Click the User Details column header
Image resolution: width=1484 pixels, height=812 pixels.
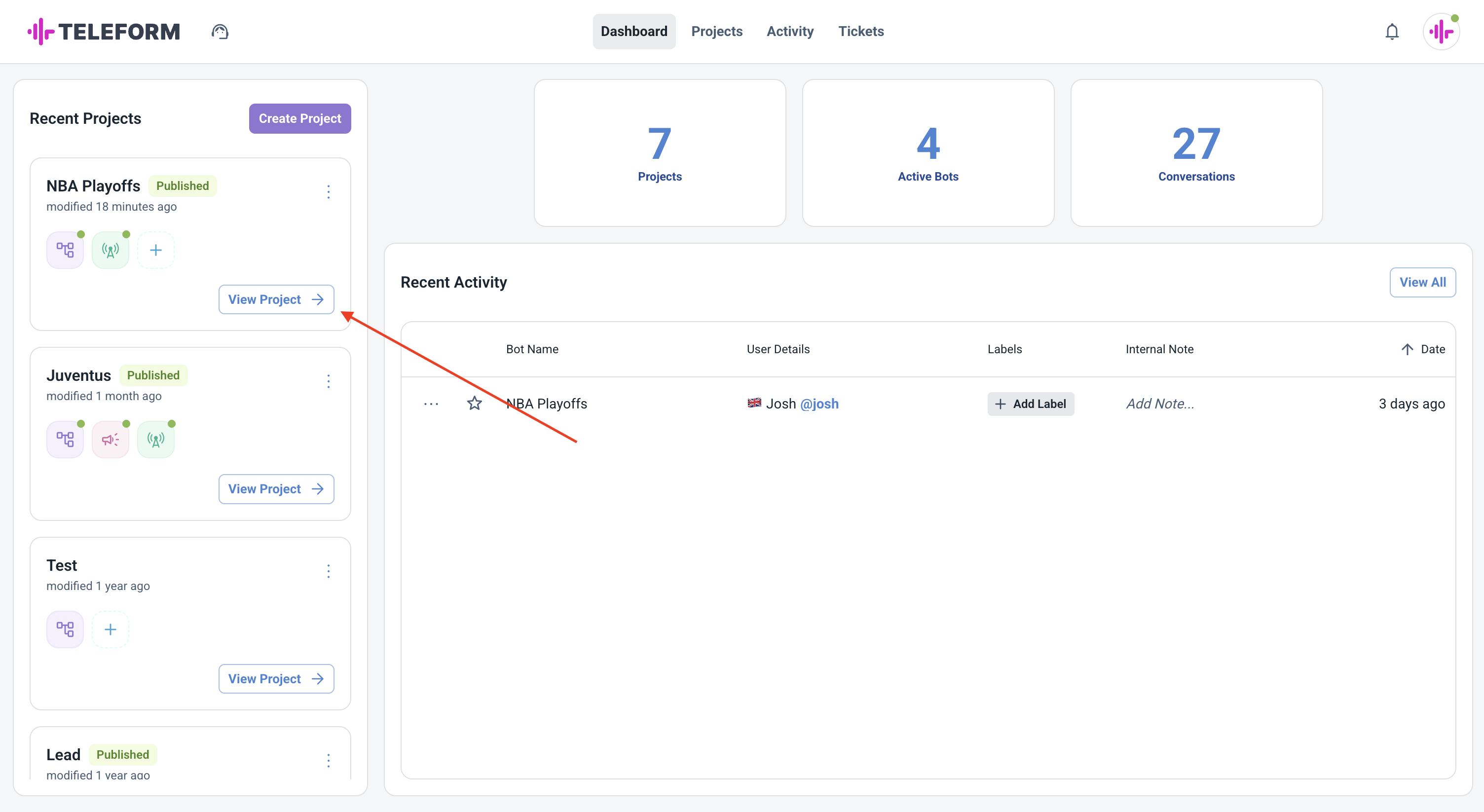(779, 349)
